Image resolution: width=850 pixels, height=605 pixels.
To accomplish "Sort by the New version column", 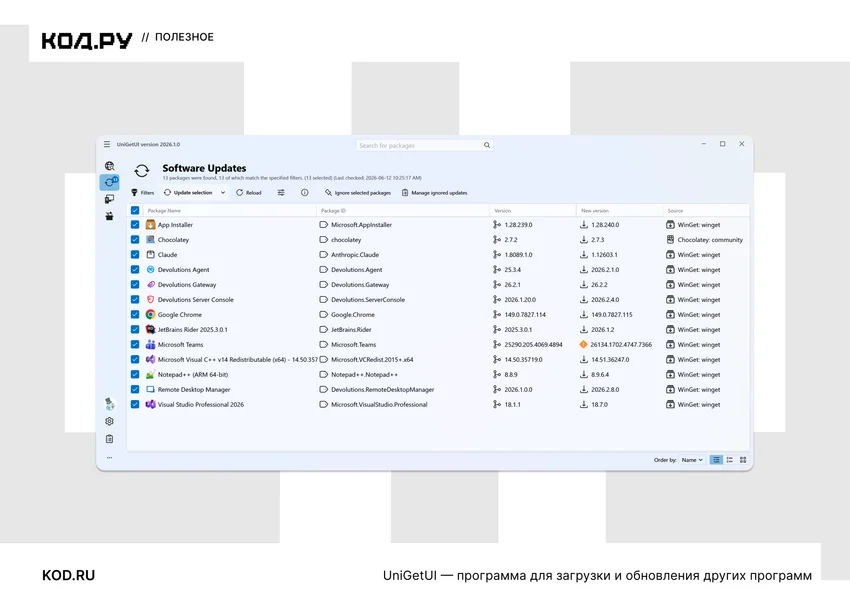I will coord(595,210).
